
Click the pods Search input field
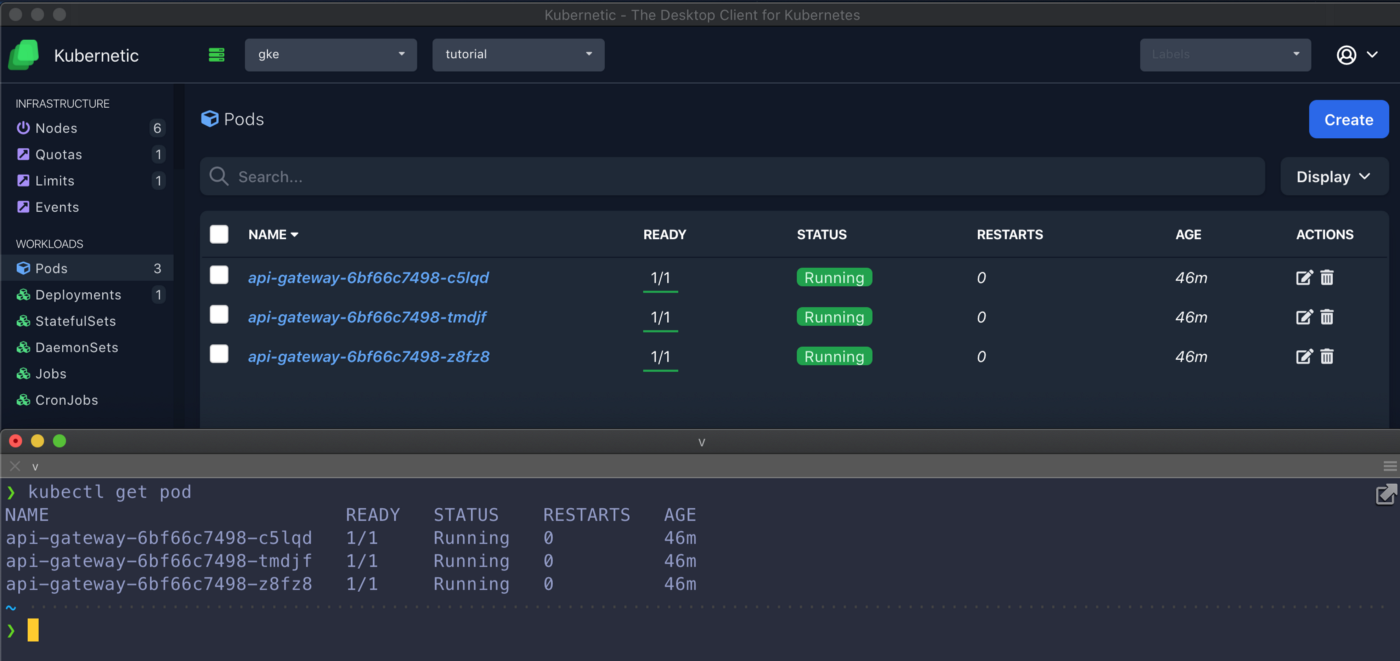[732, 176]
